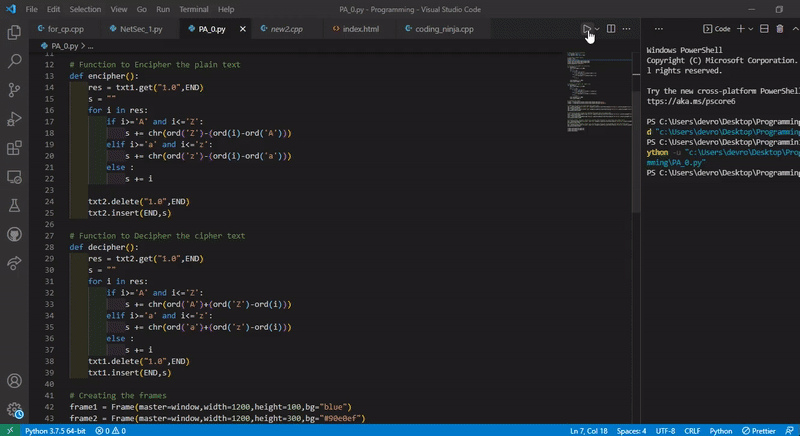Viewport: 800px width, 436px height.
Task: Click the breadcrumb ellipsis after PA_0.py
Action: [90, 46]
